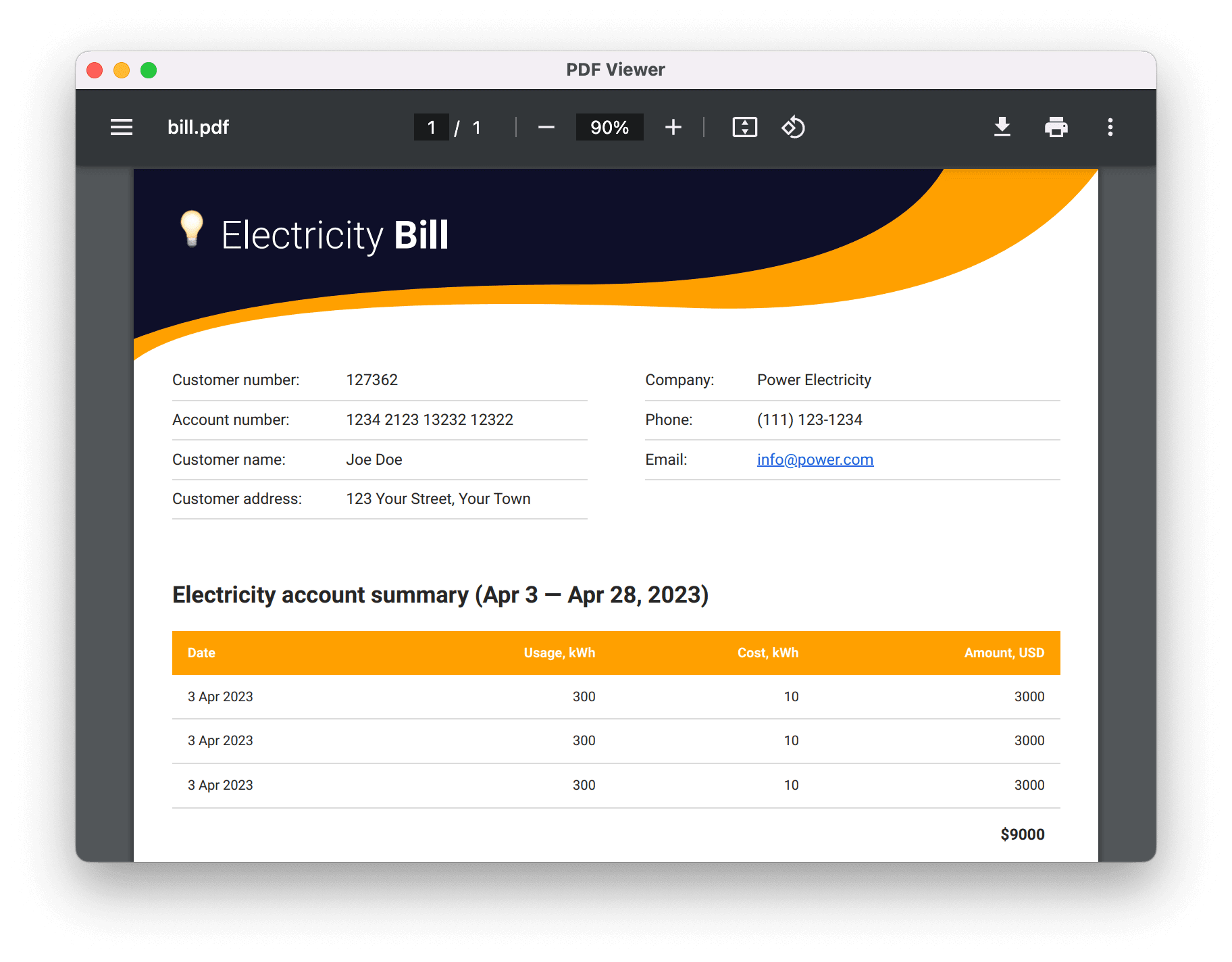Select customer number 127362
Image resolution: width=1232 pixels, height=962 pixels.
372,380
